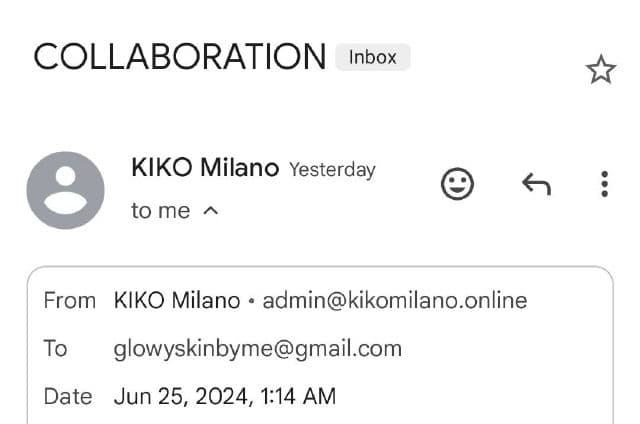This screenshot has height=424, width=640.
Task: Tap the sender's grey profile avatar
Action: 66,190
